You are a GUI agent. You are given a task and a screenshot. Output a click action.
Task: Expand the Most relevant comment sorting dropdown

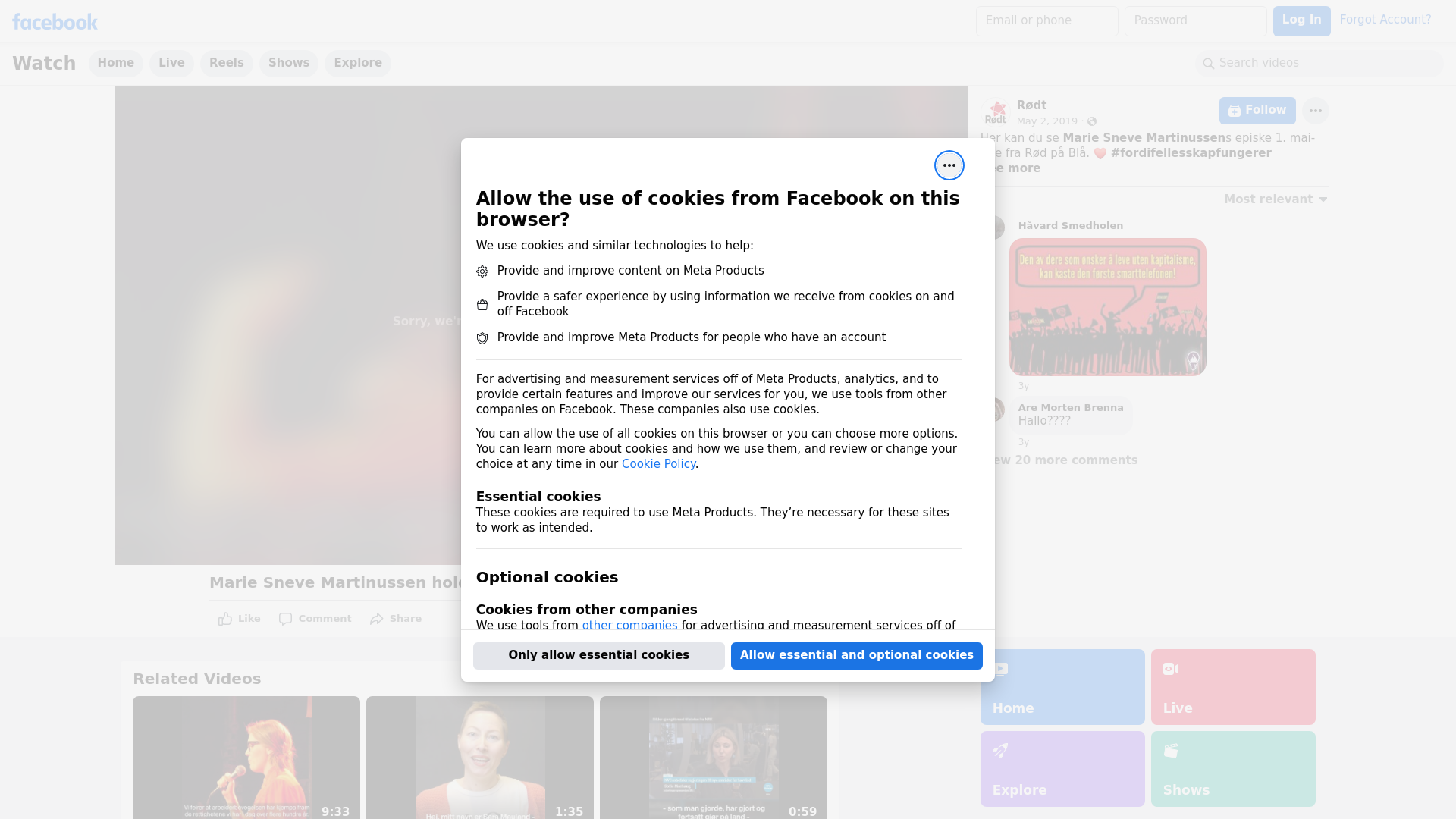[x=1276, y=199]
